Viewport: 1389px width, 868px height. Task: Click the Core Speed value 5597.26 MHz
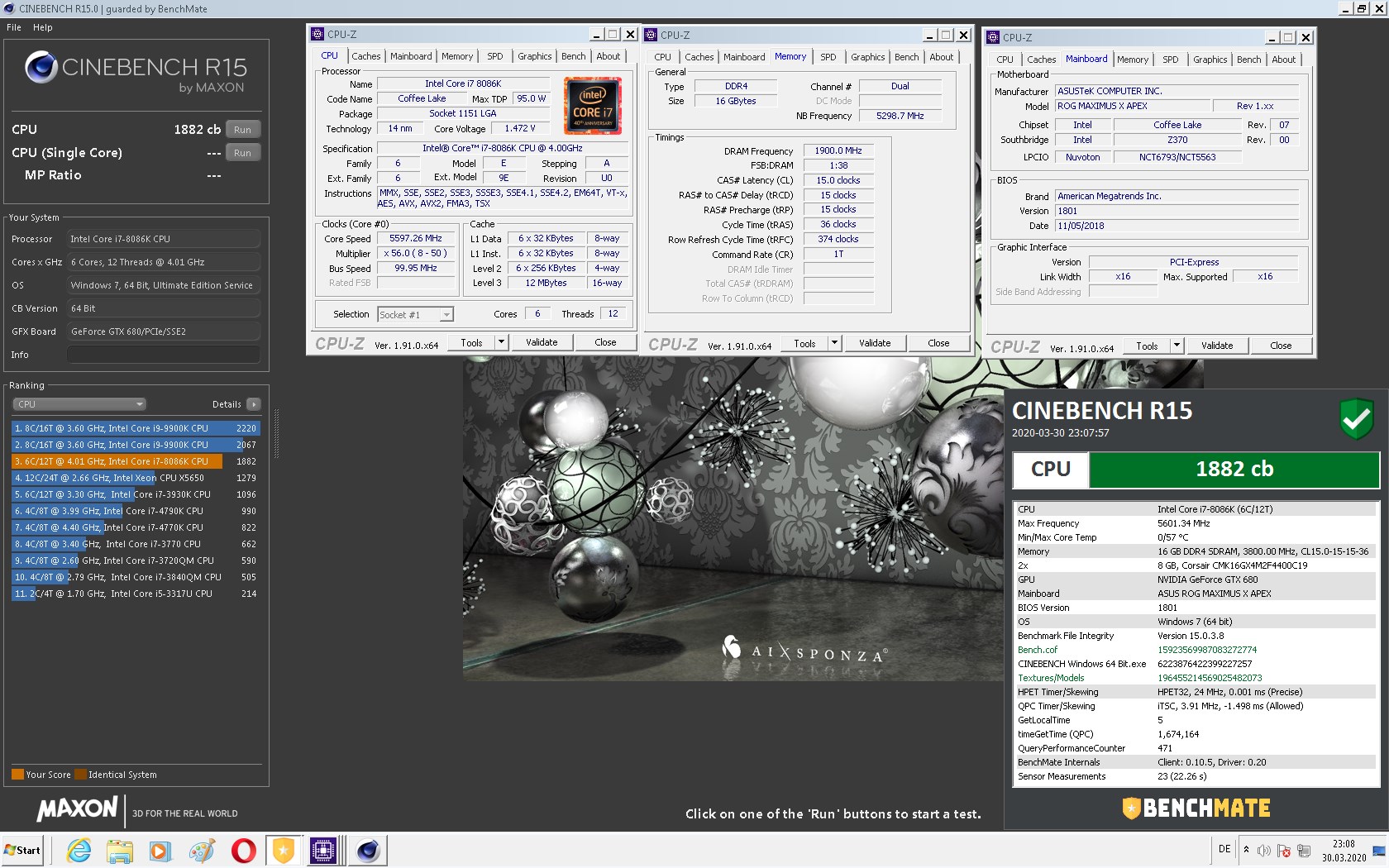(416, 238)
